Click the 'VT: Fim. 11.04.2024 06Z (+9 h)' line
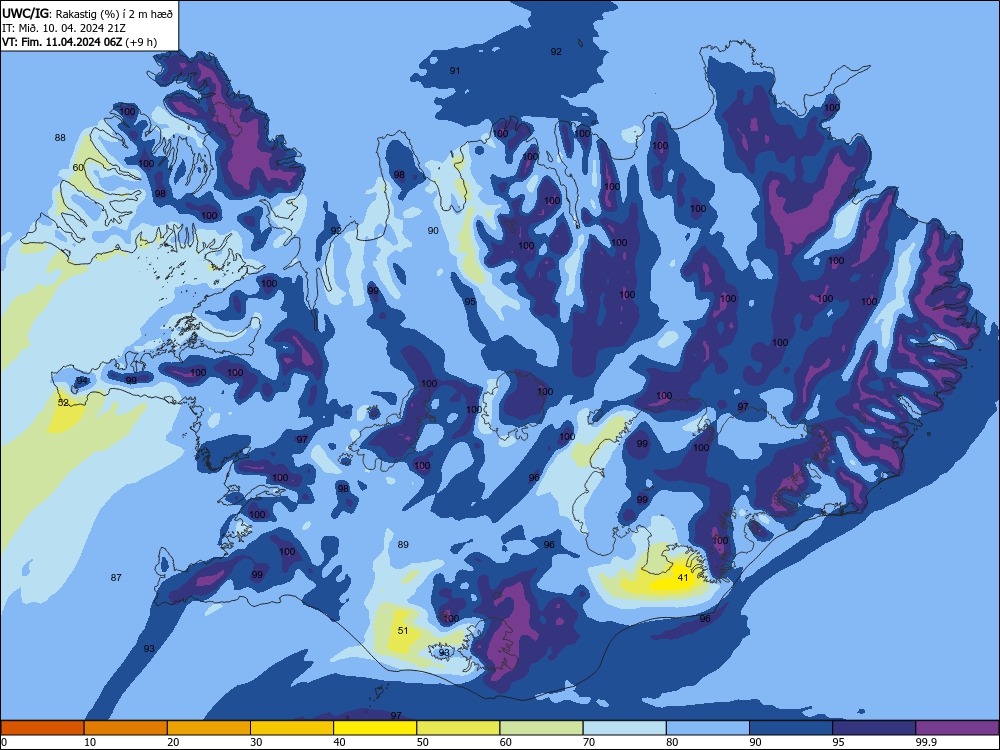 [x=79, y=42]
